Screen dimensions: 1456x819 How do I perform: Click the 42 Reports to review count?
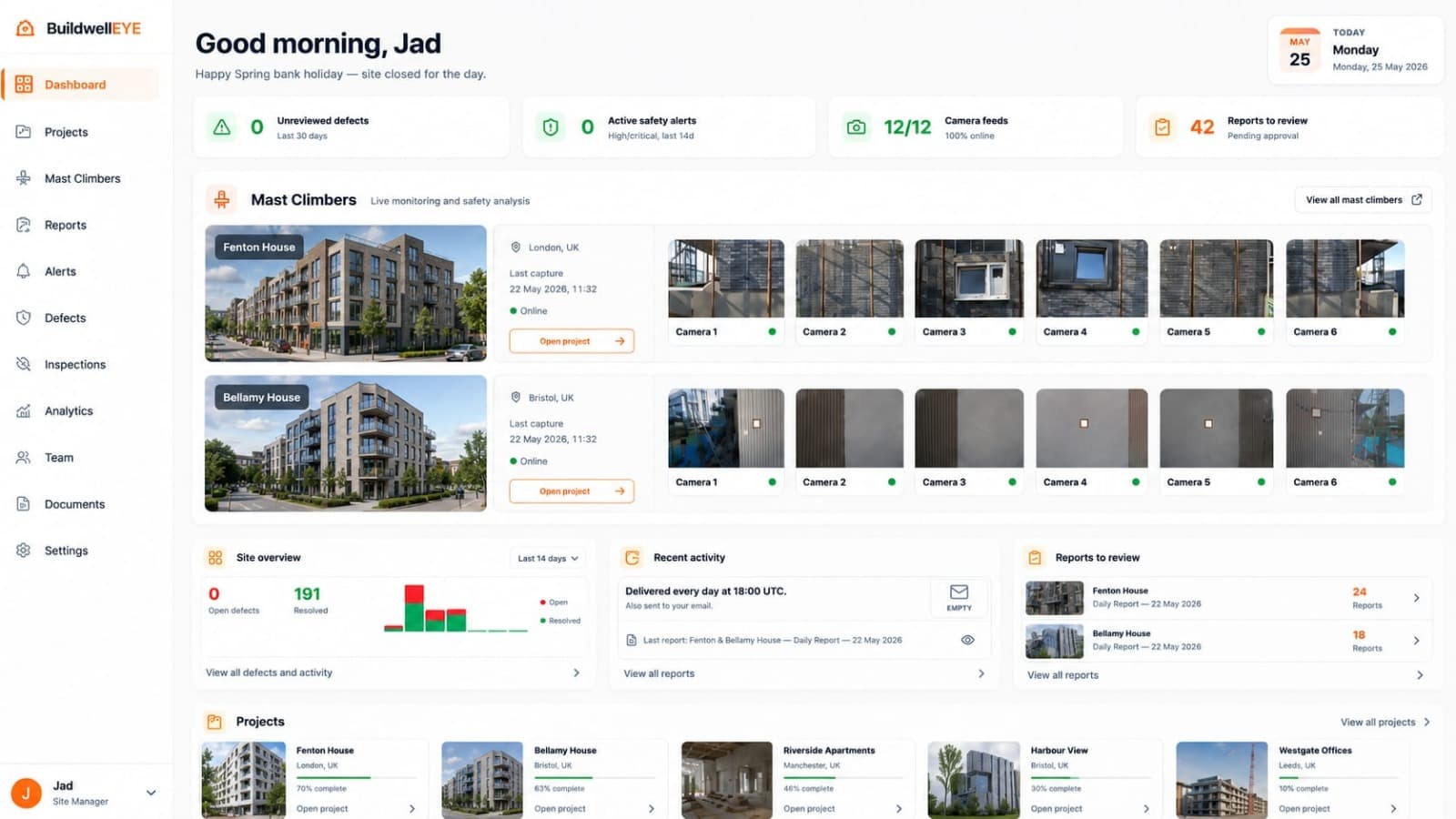(1202, 127)
